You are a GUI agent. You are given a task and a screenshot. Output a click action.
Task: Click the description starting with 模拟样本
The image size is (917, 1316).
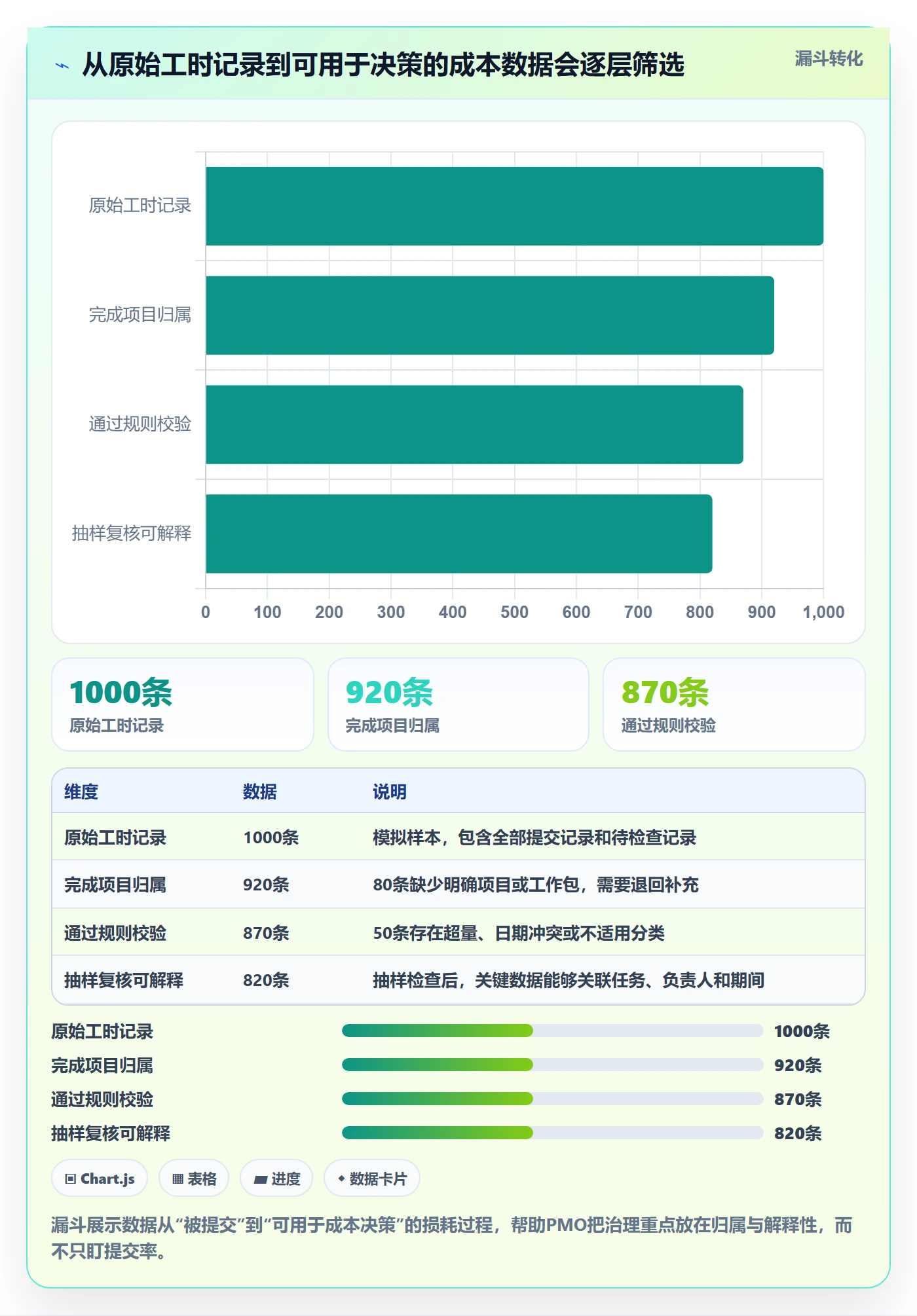click(x=534, y=837)
